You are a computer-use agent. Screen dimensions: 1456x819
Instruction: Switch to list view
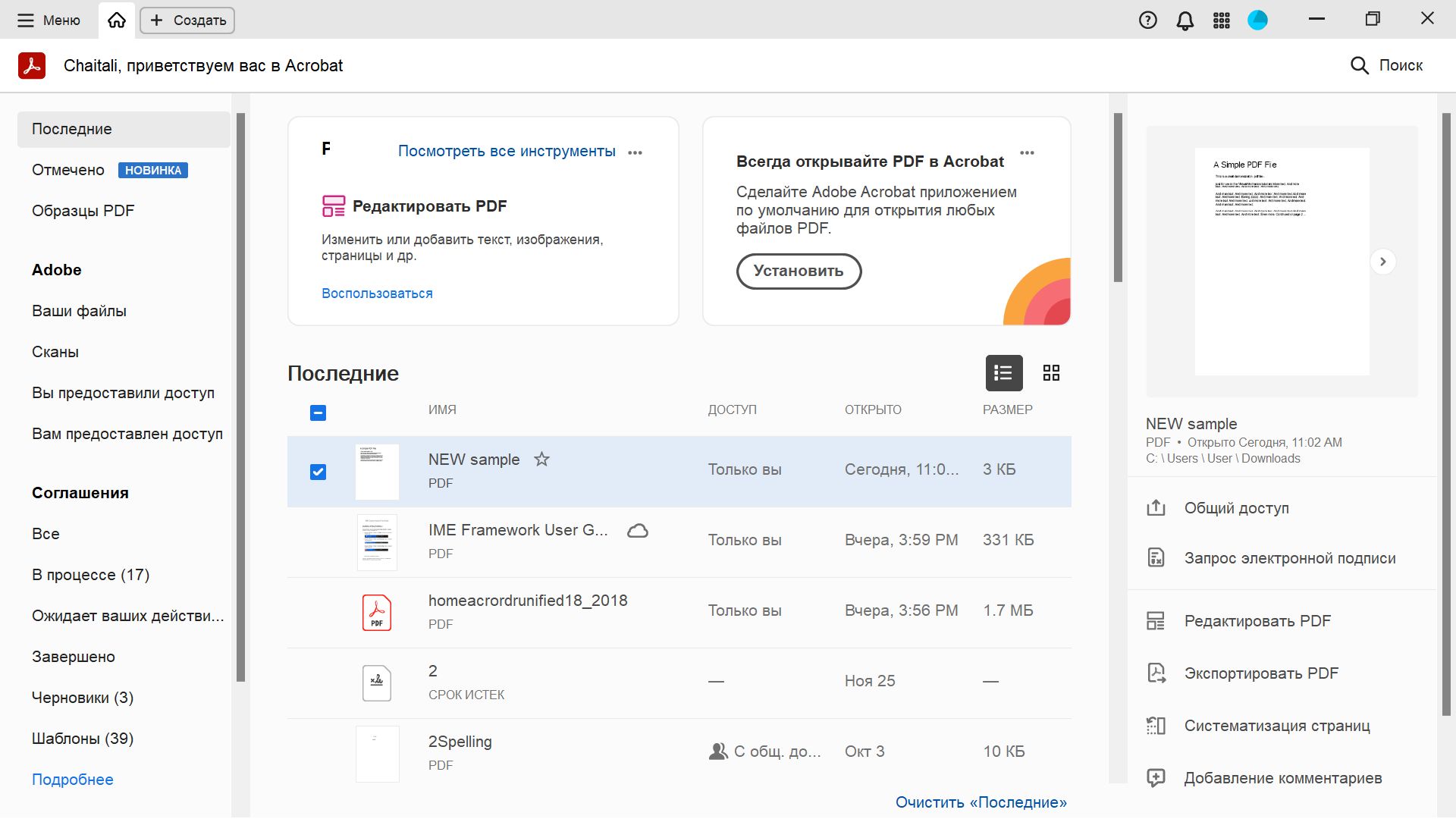click(x=1003, y=373)
